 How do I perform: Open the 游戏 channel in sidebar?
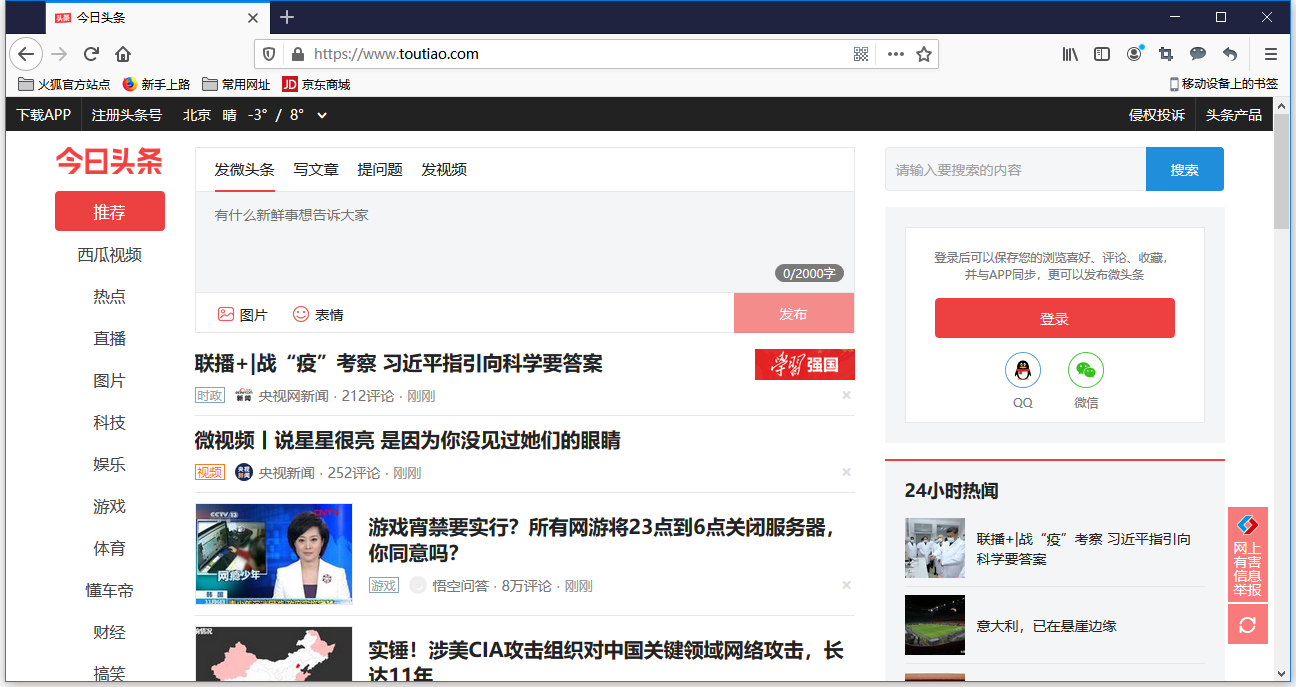click(x=110, y=507)
